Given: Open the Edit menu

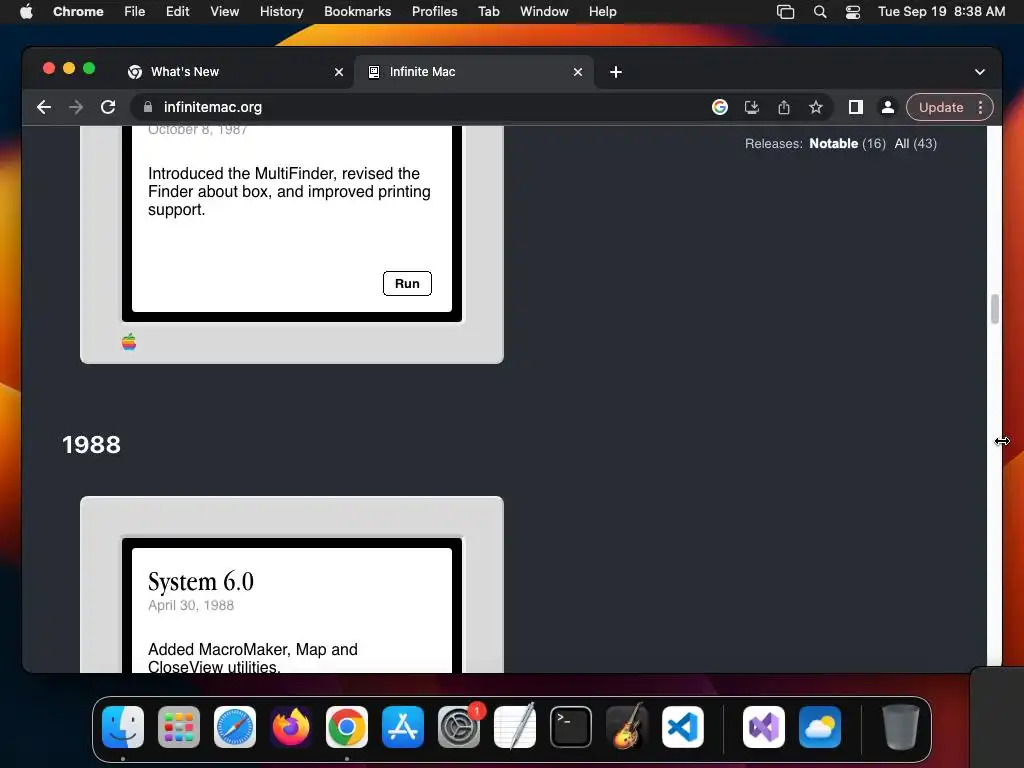Looking at the screenshot, I should point(178,11).
